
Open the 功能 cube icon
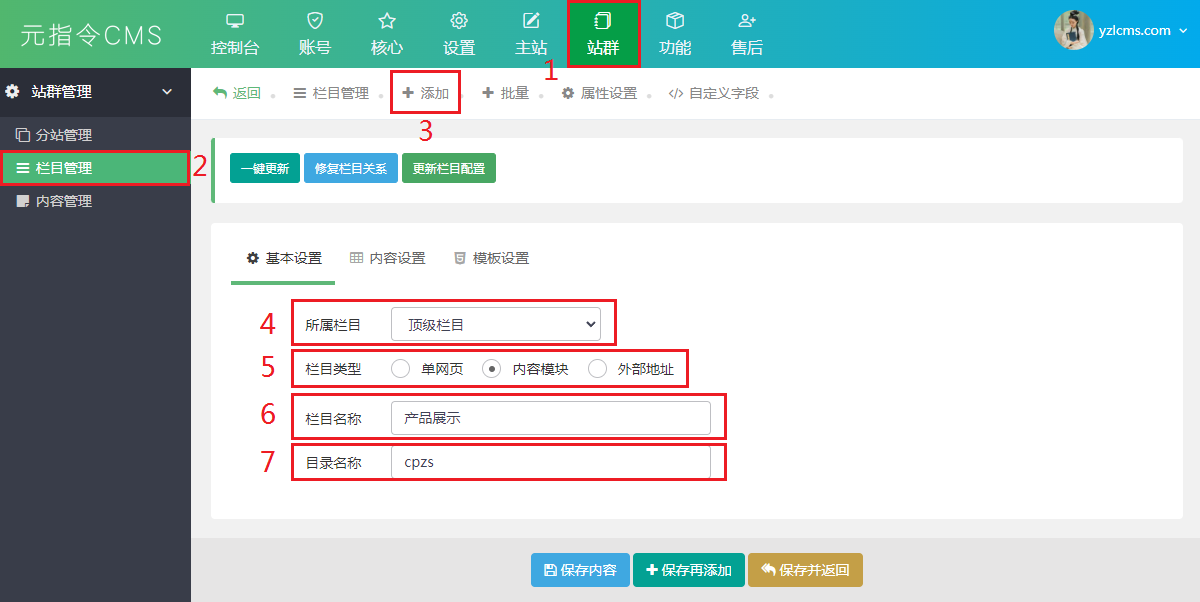[675, 20]
